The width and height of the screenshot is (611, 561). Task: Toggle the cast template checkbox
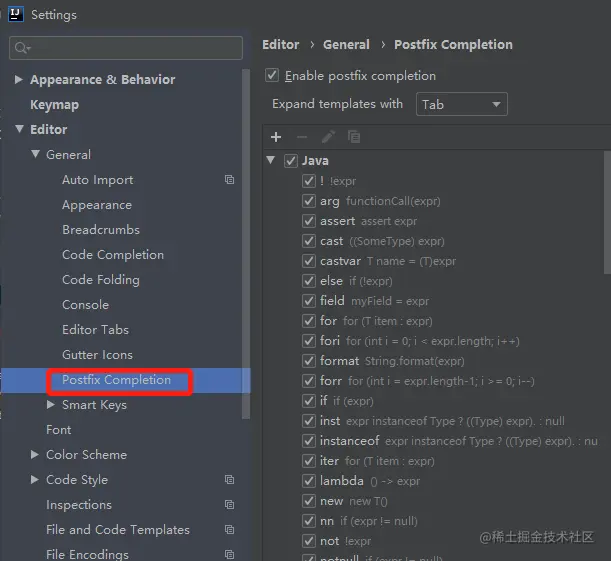(x=309, y=241)
